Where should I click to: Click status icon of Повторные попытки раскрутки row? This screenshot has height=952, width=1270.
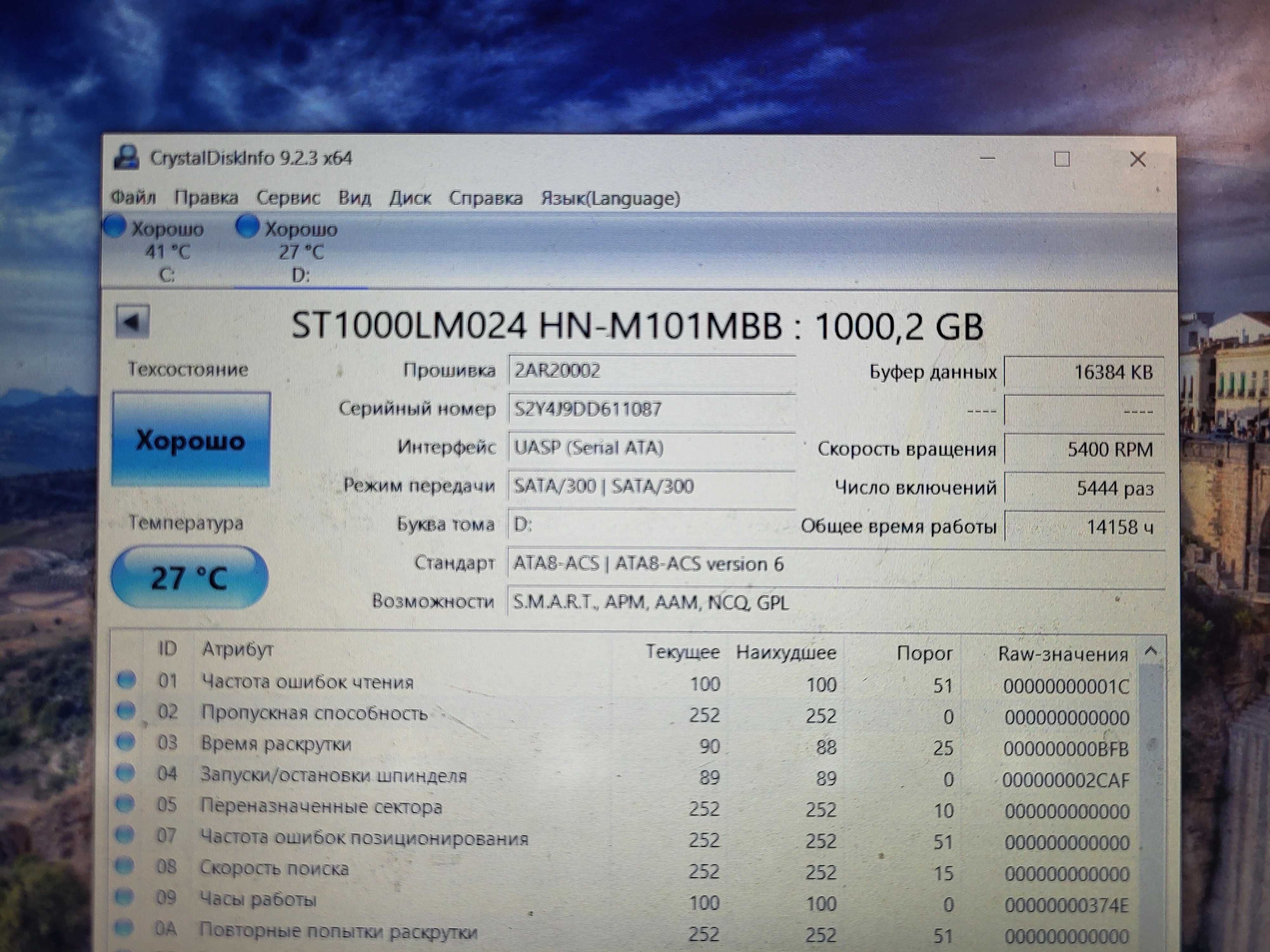click(x=124, y=928)
